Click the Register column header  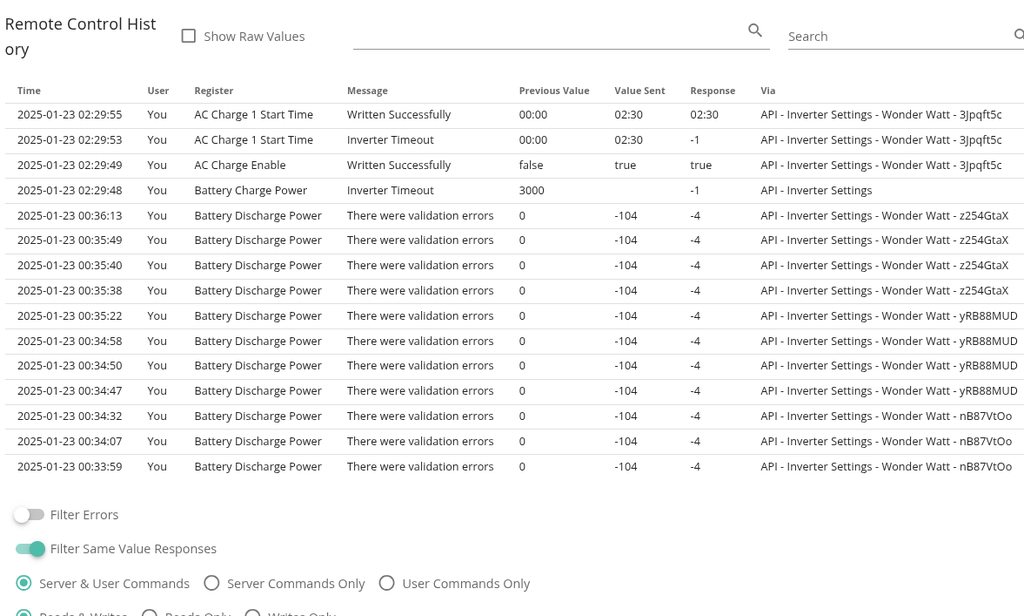pyautogui.click(x=213, y=91)
